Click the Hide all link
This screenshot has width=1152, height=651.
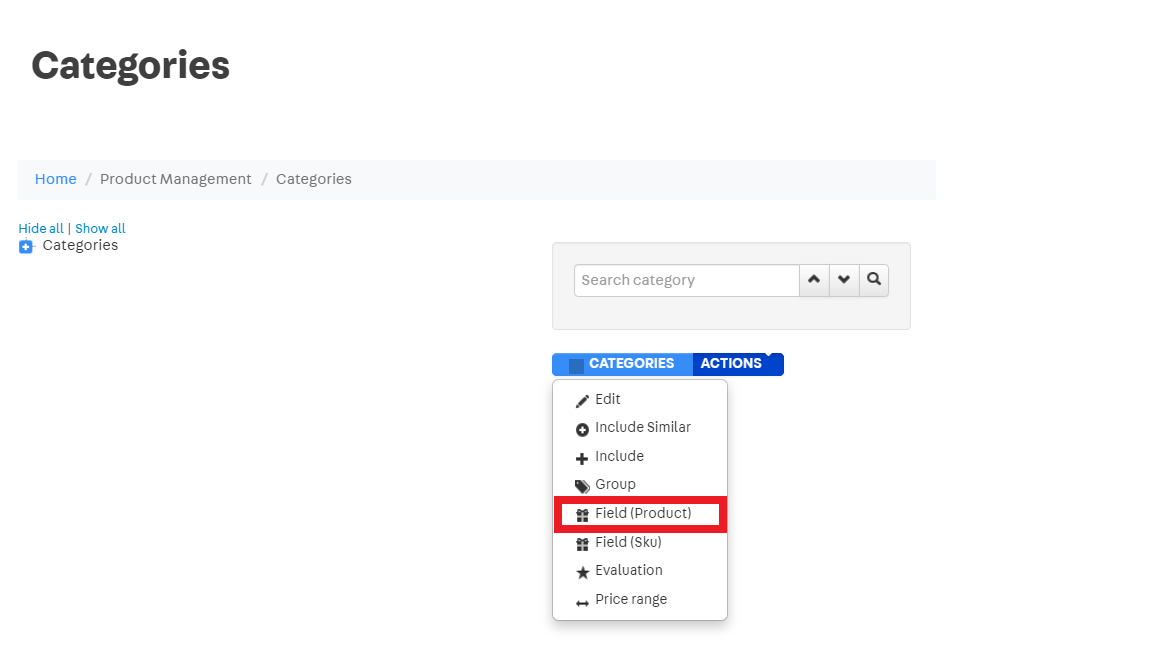(x=40, y=228)
